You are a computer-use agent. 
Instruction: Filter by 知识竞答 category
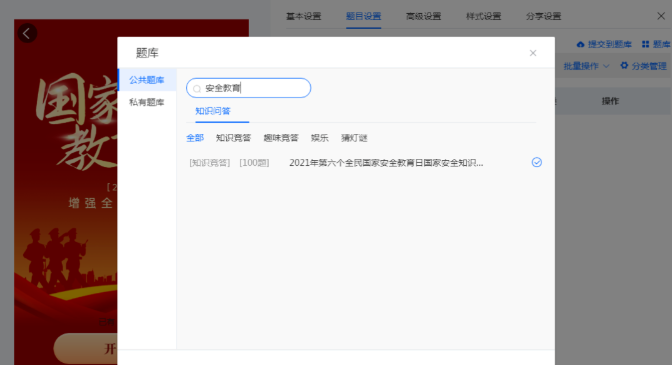[x=233, y=138]
